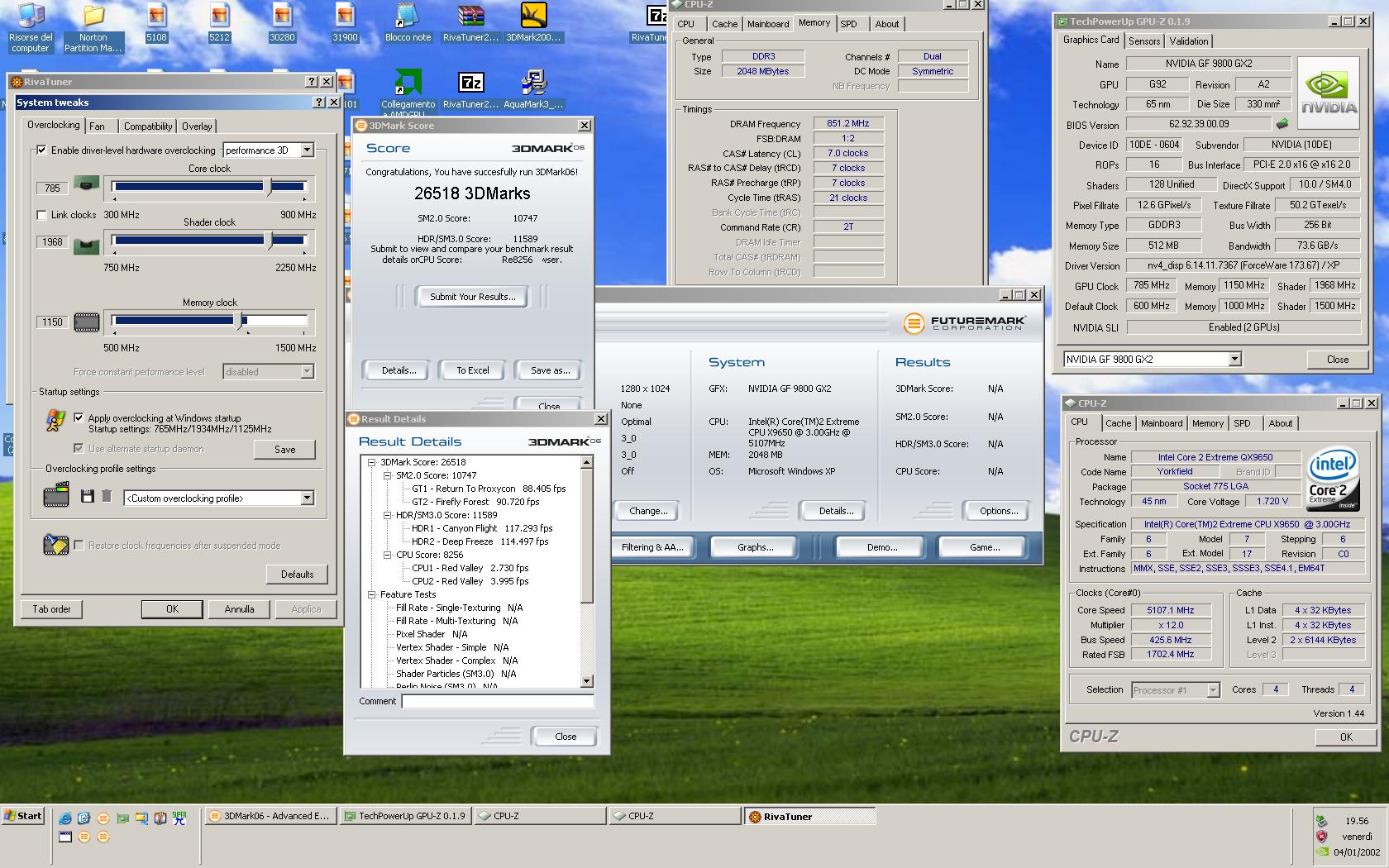
Task: Open Norton Partition Magic folder icon
Action: 93,27
